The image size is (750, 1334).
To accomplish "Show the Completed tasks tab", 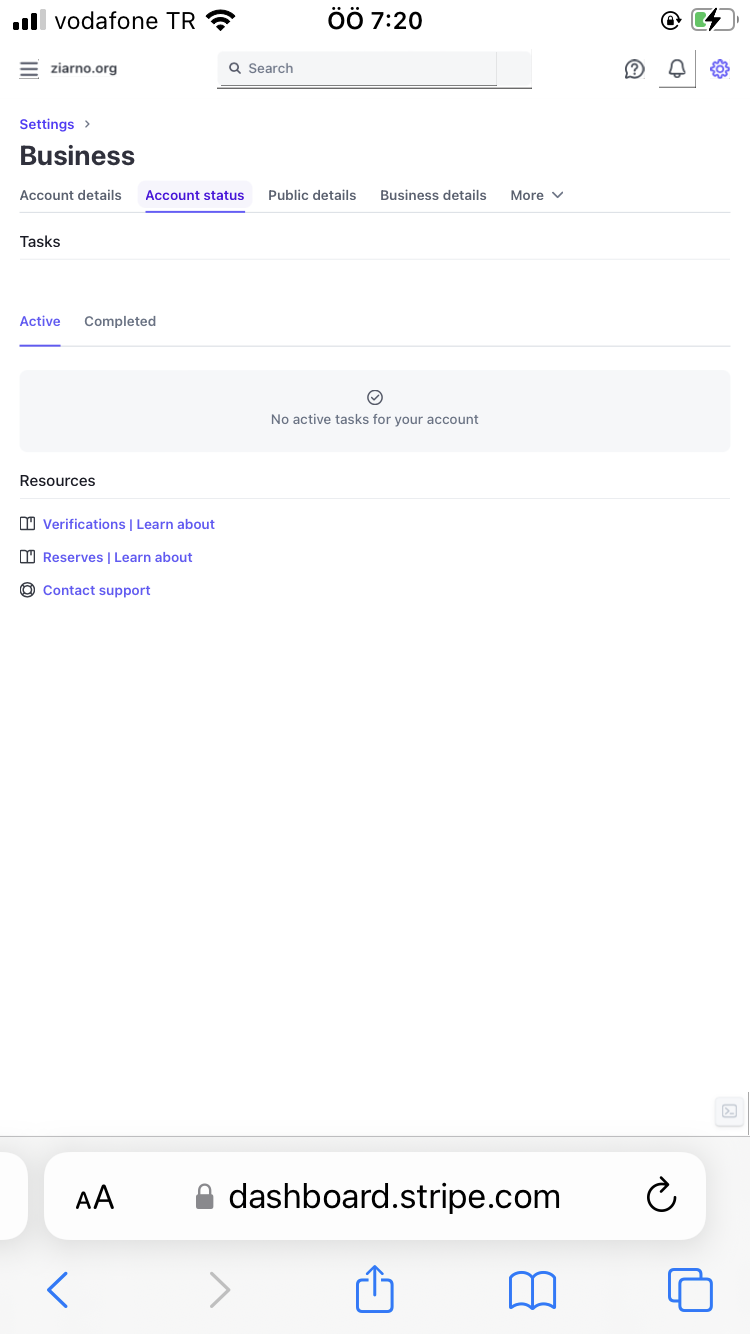I will click(x=120, y=321).
